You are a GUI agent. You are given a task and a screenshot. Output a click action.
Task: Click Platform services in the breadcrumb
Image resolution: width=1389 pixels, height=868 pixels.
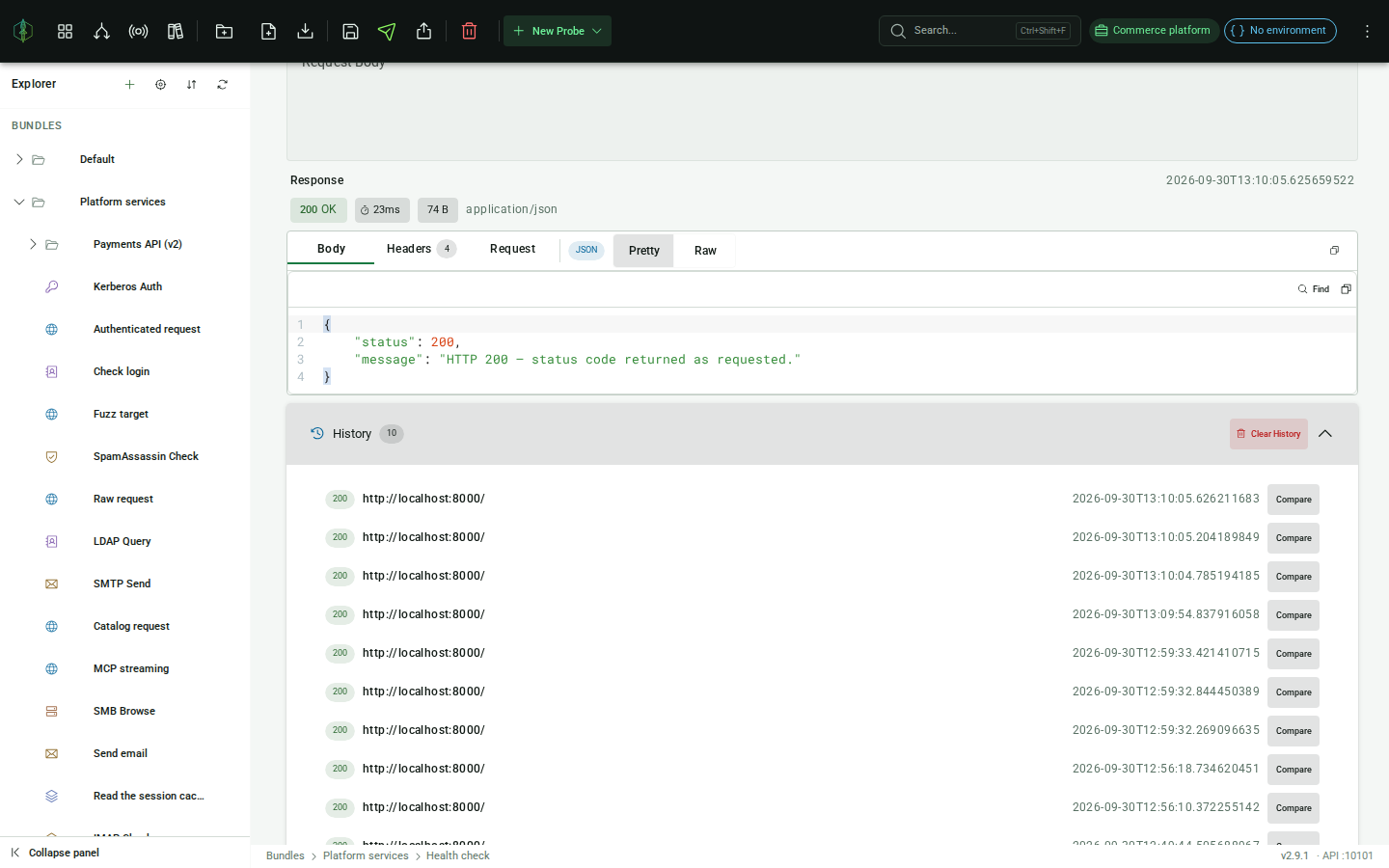tap(366, 855)
